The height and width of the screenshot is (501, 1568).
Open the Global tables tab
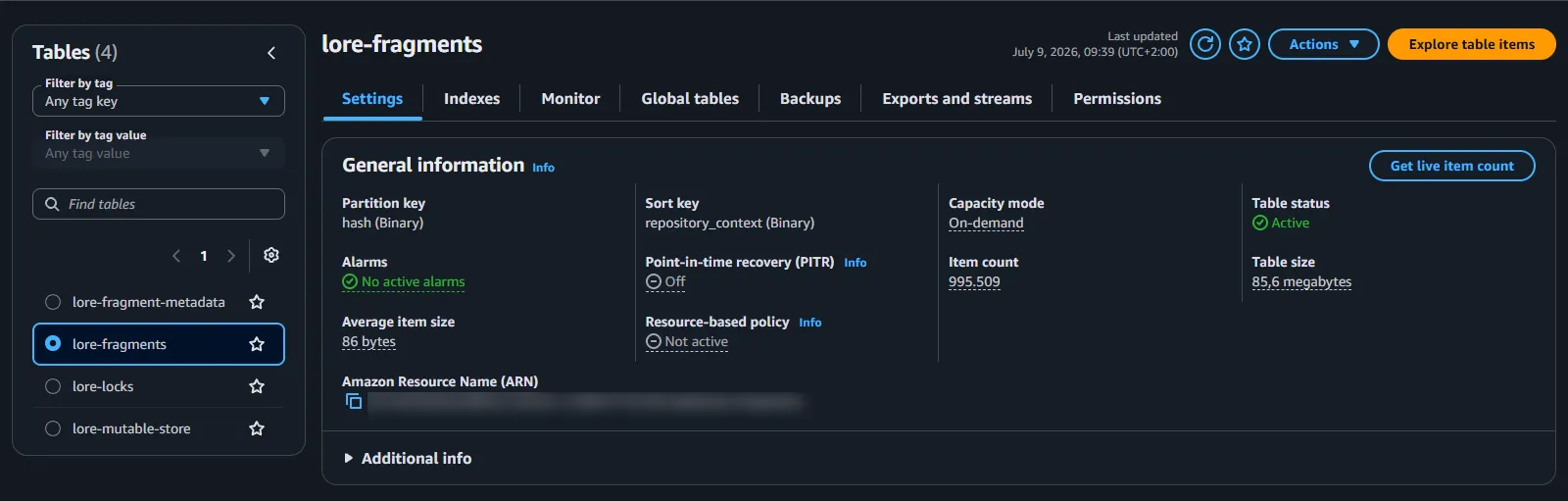tap(690, 99)
